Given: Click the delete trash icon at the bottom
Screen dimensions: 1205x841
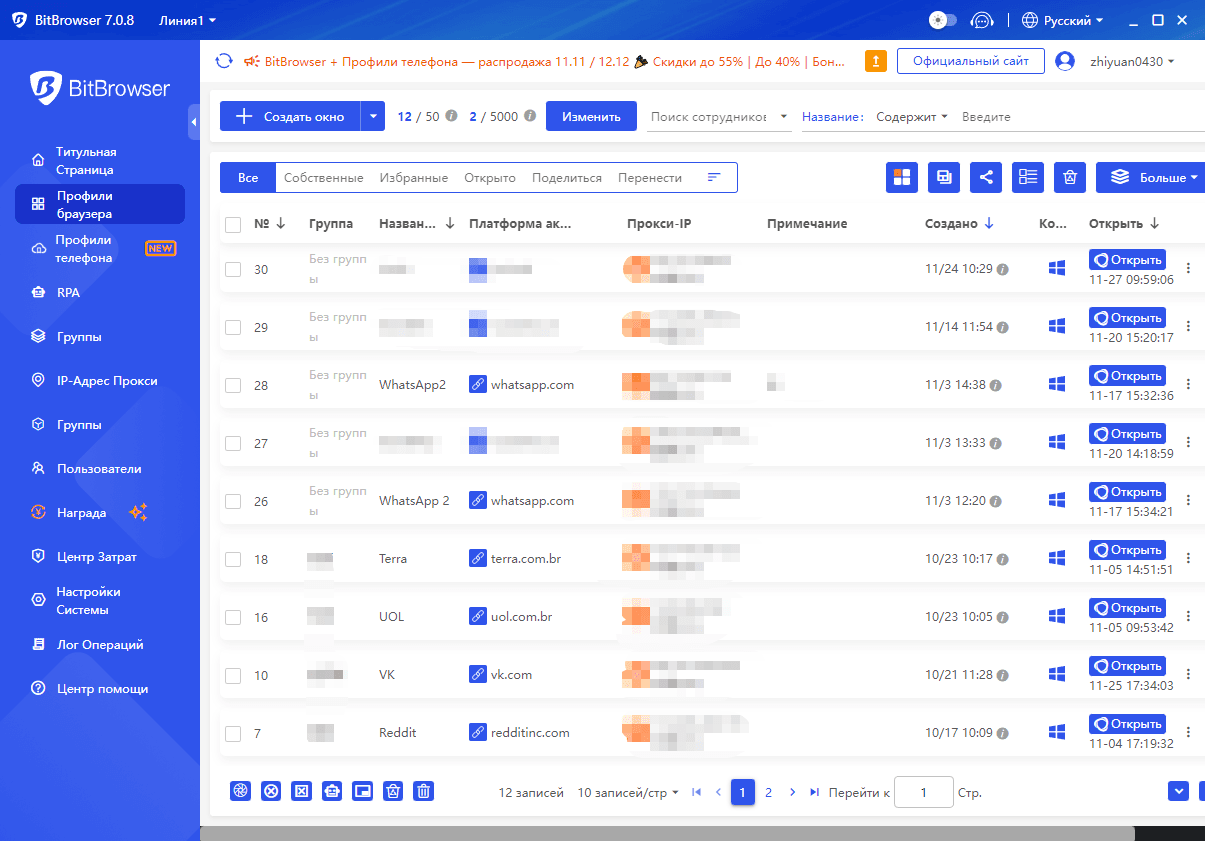Looking at the screenshot, I should click(x=423, y=791).
